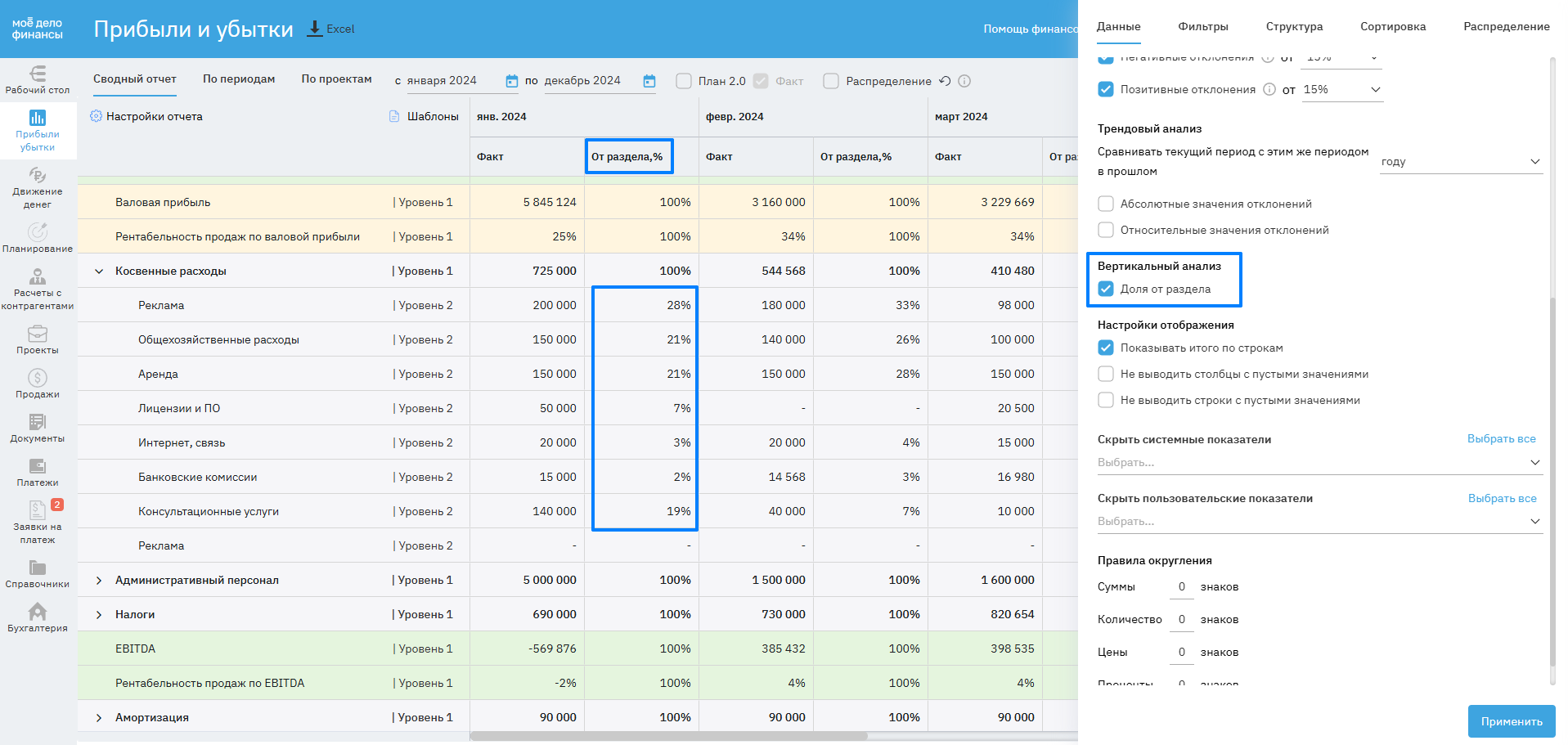Click Выбрать все for пользовательские показатели
Image resolution: width=1568 pixels, height=745 pixels.
1502,498
